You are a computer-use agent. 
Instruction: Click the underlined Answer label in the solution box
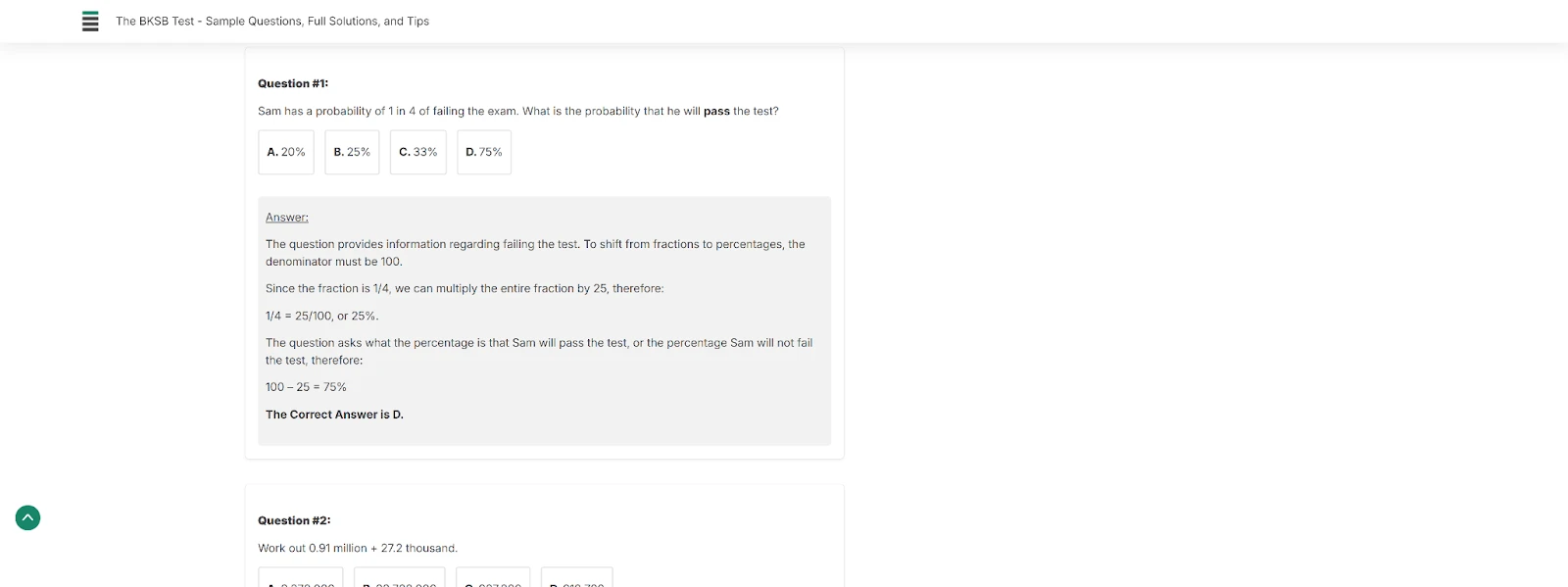[x=286, y=216]
